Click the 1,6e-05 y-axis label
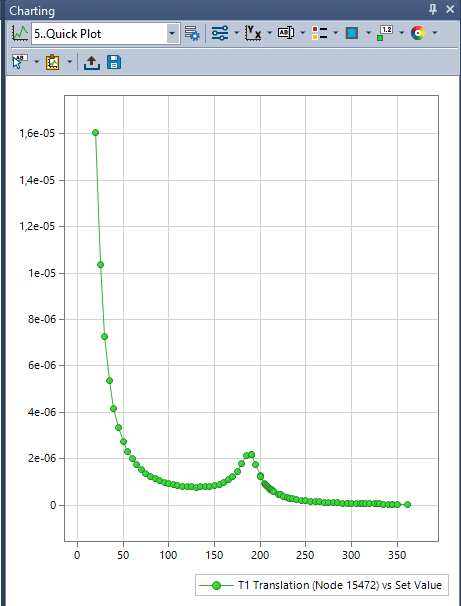The height and width of the screenshot is (606, 461). [36, 133]
